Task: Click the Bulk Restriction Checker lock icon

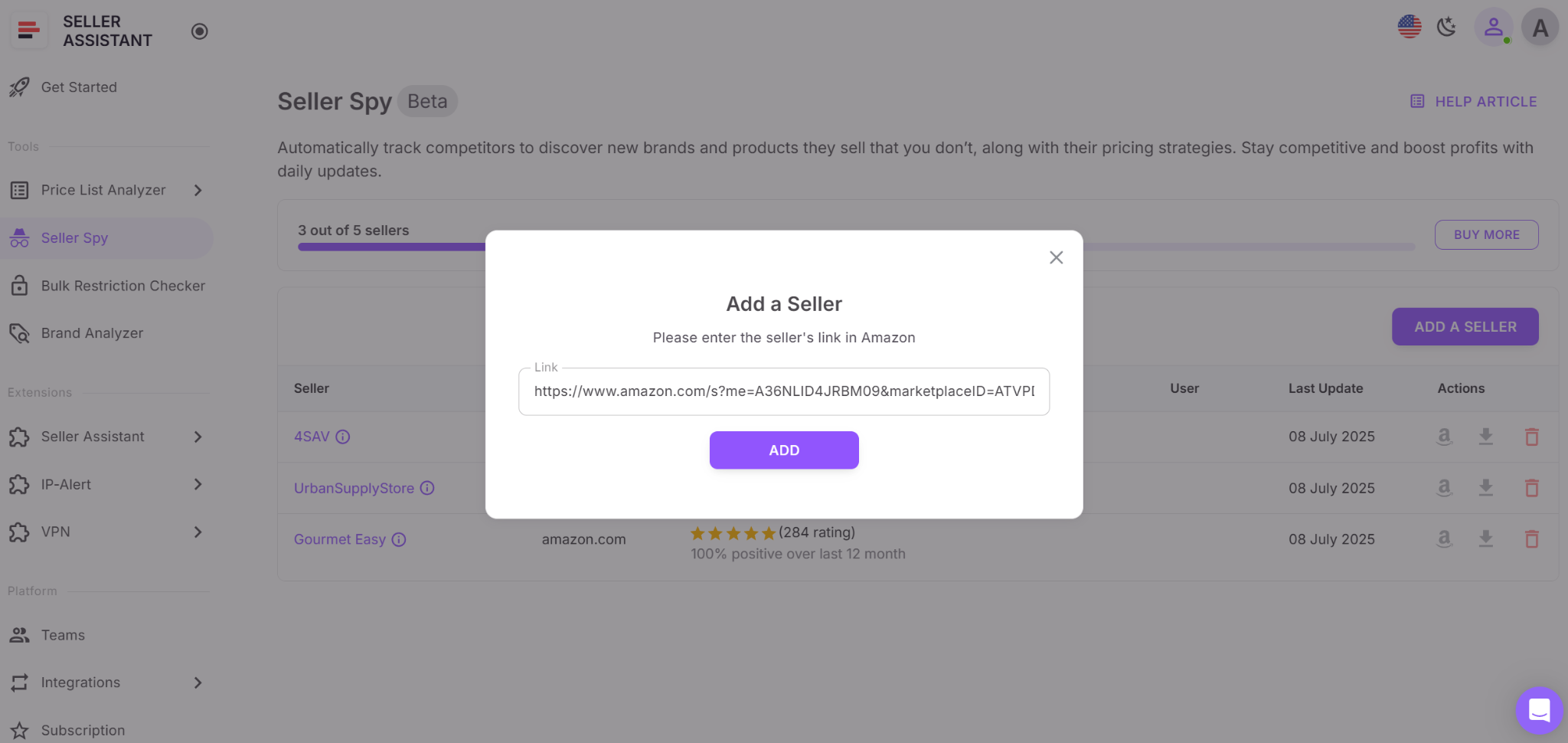Action: click(19, 285)
